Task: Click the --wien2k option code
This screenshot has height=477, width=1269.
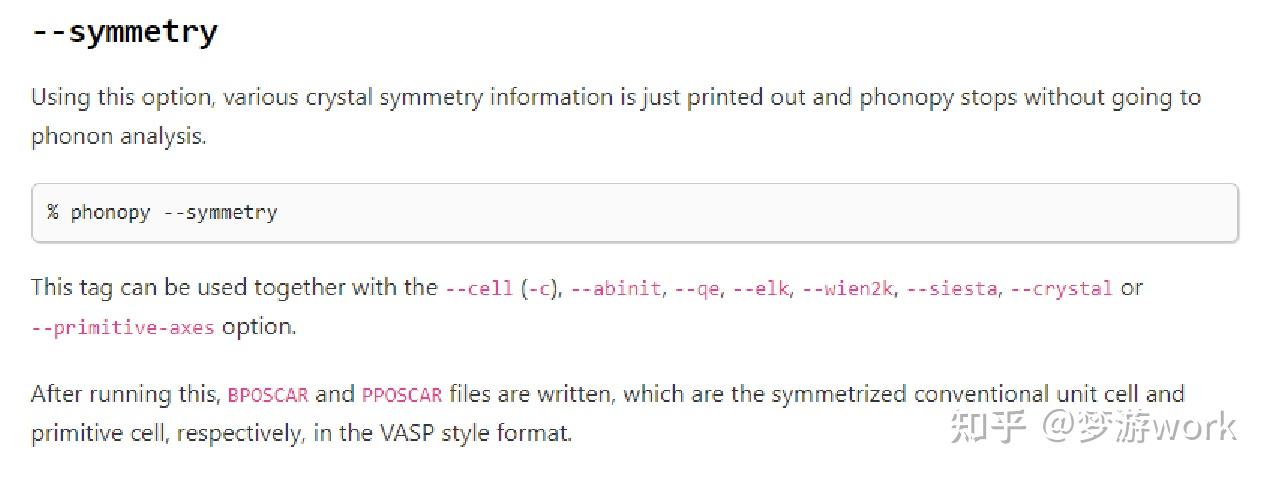Action: click(x=849, y=289)
